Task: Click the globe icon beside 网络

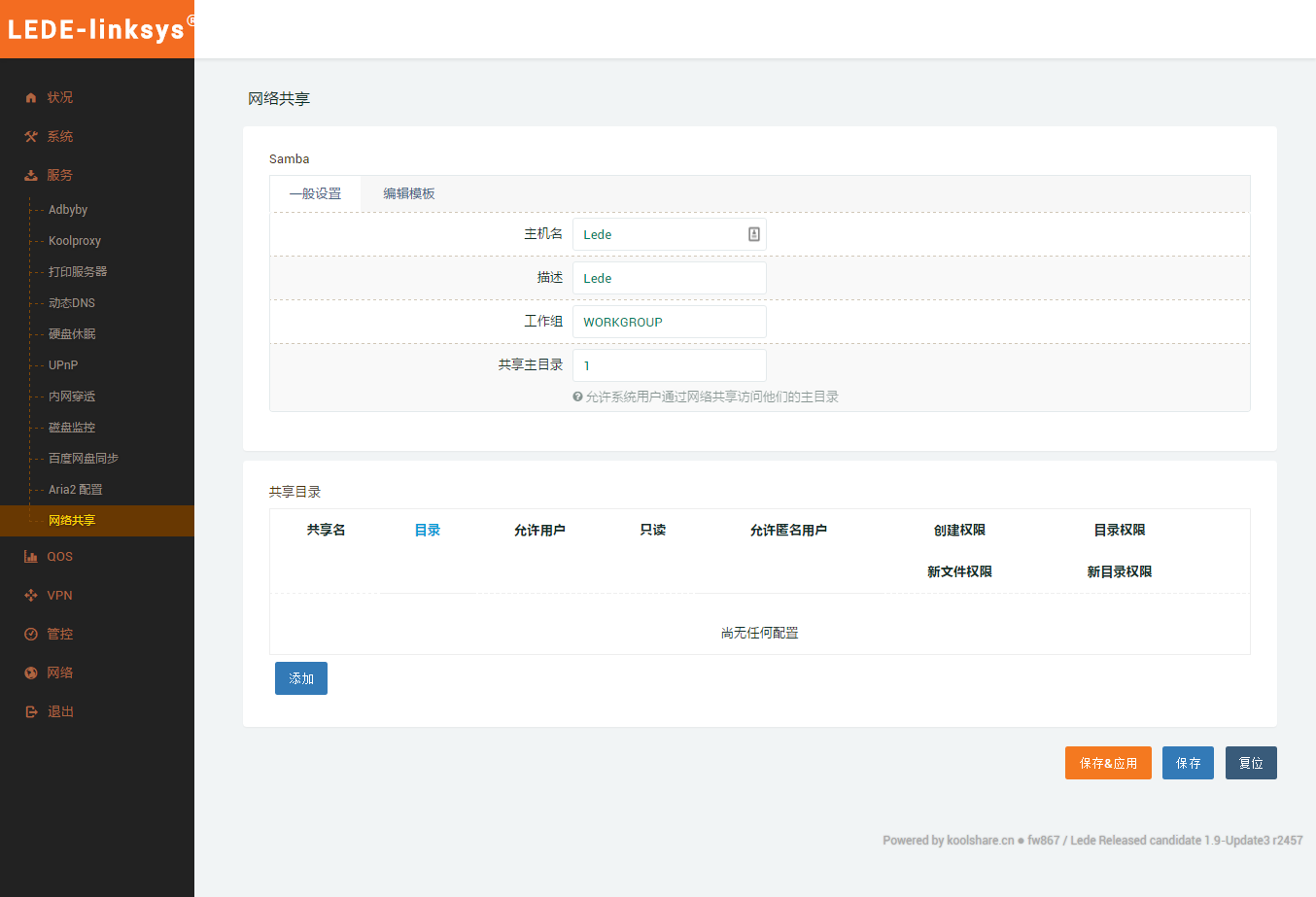Action: (31, 673)
